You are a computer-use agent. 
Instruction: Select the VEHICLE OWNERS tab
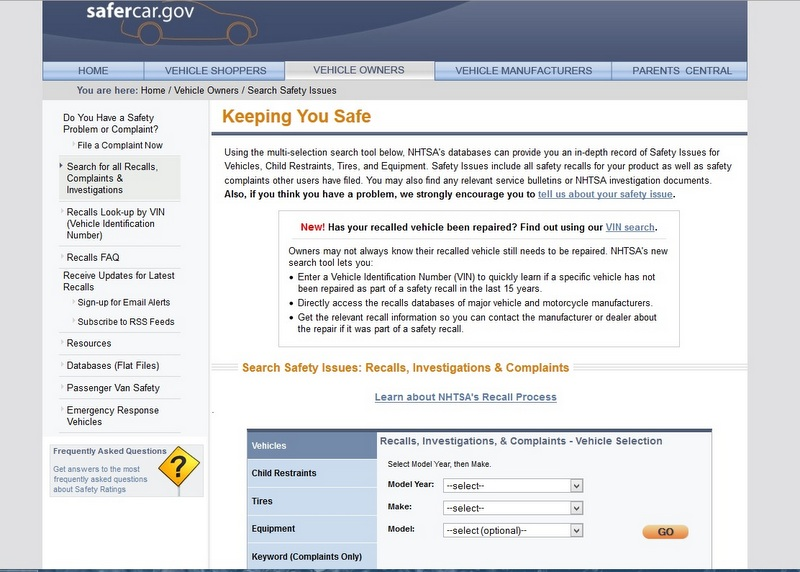coord(359,70)
